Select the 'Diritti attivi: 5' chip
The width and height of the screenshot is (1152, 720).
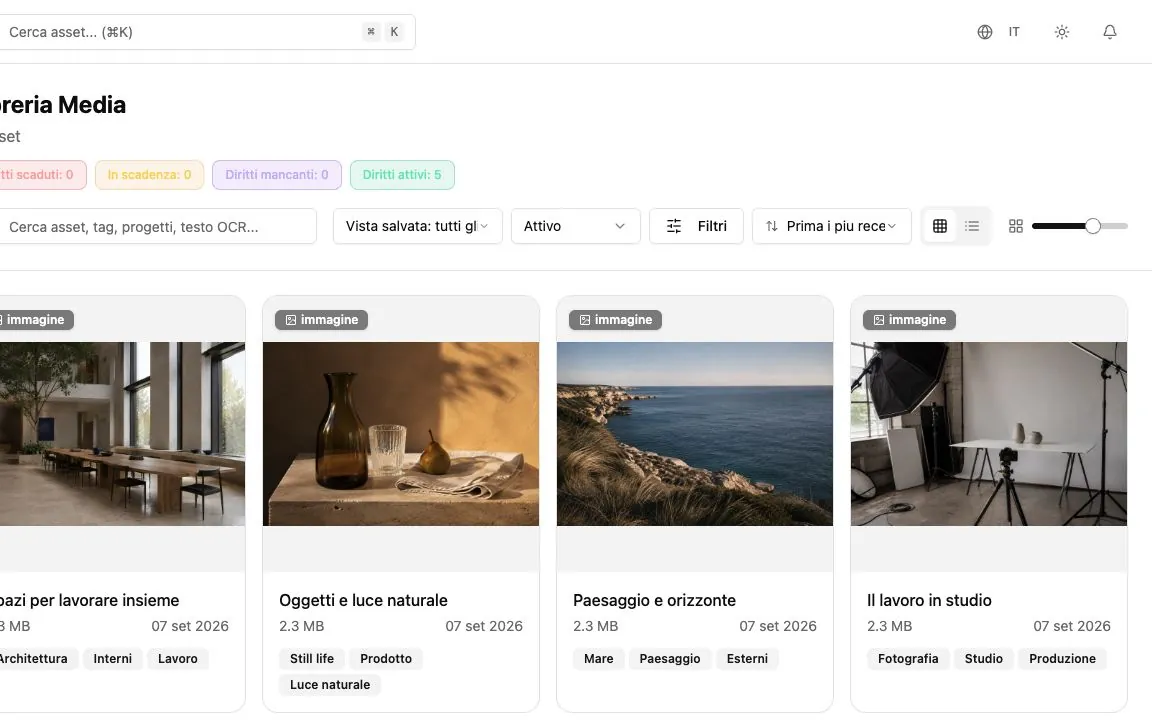tap(402, 175)
